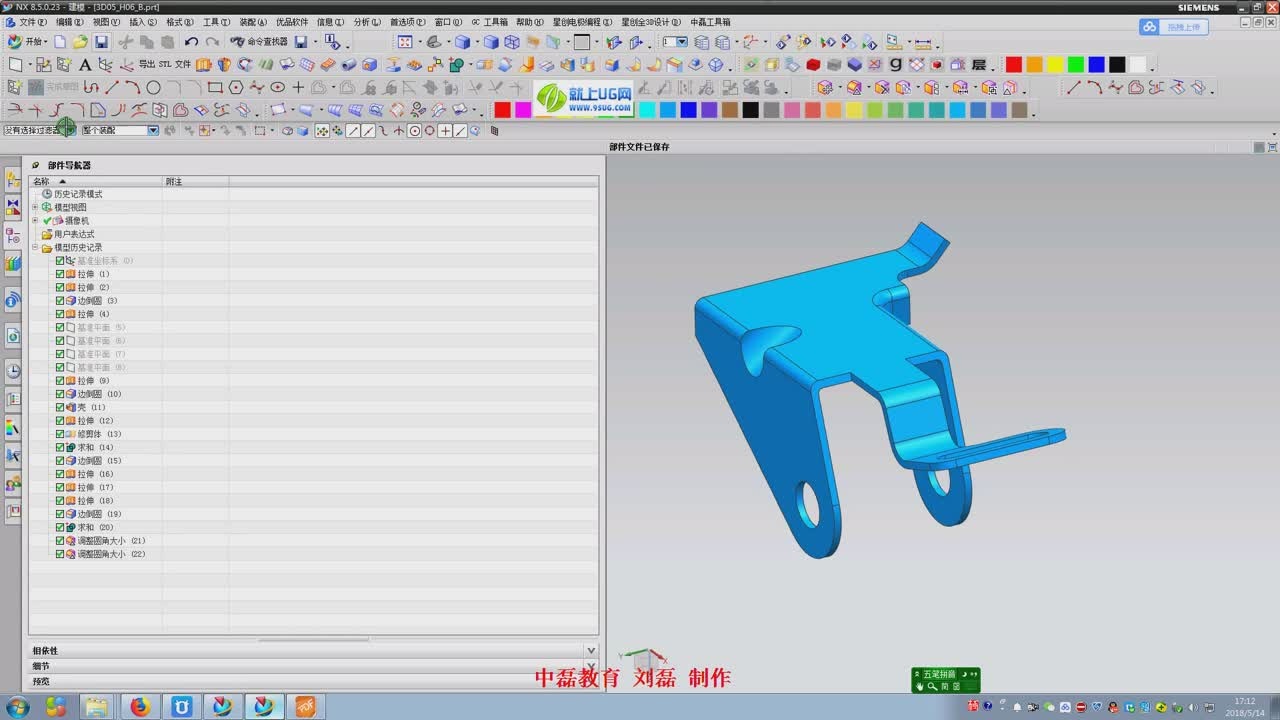Collapse the 模型历史记录 node
The height and width of the screenshot is (720, 1280).
(x=35, y=247)
